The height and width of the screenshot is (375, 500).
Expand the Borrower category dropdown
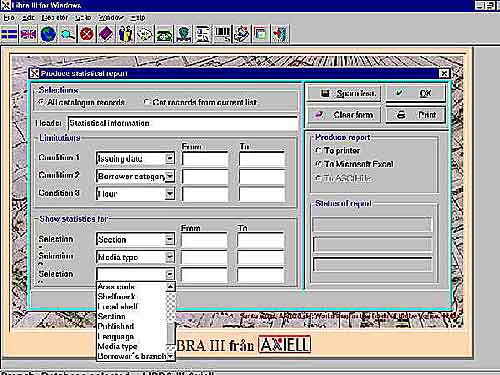point(170,176)
